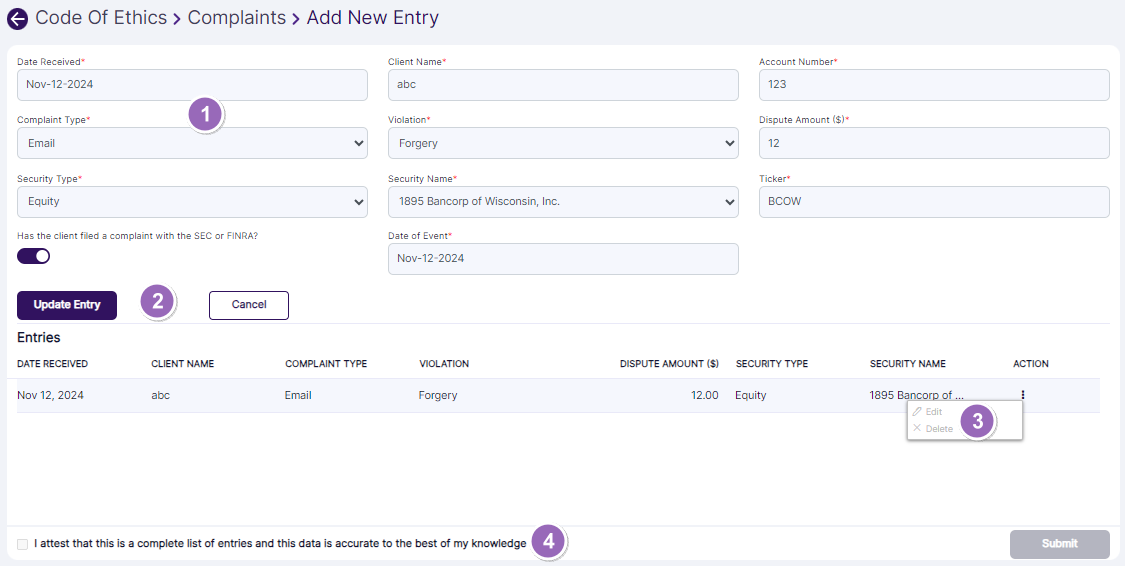1125x566 pixels.
Task: Click the Update Entry button
Action: click(x=67, y=305)
